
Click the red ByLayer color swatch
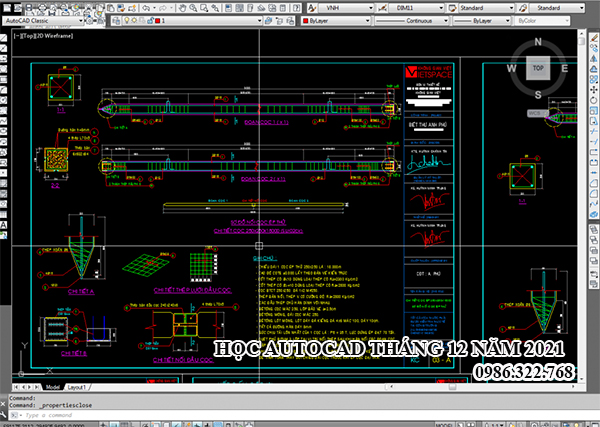[x=306, y=21]
